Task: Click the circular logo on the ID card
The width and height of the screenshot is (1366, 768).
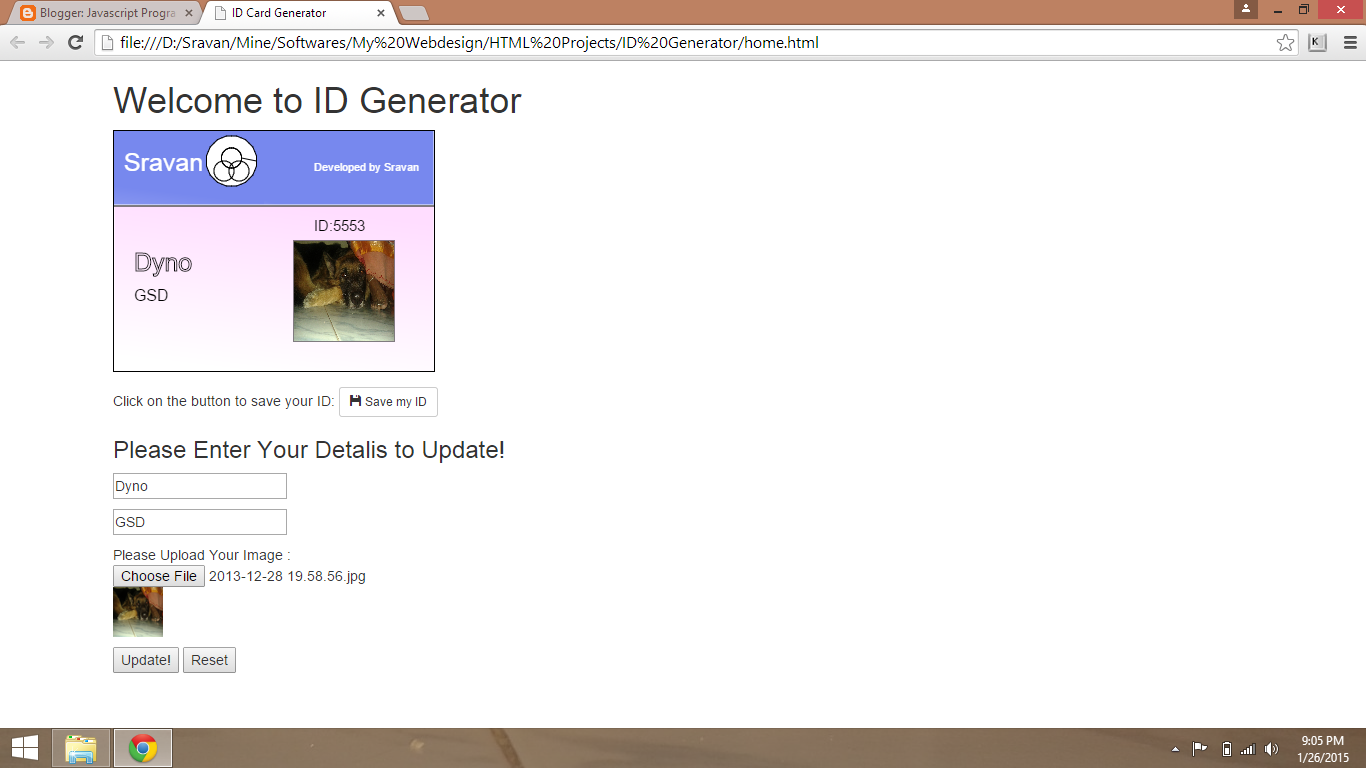Action: click(x=232, y=161)
